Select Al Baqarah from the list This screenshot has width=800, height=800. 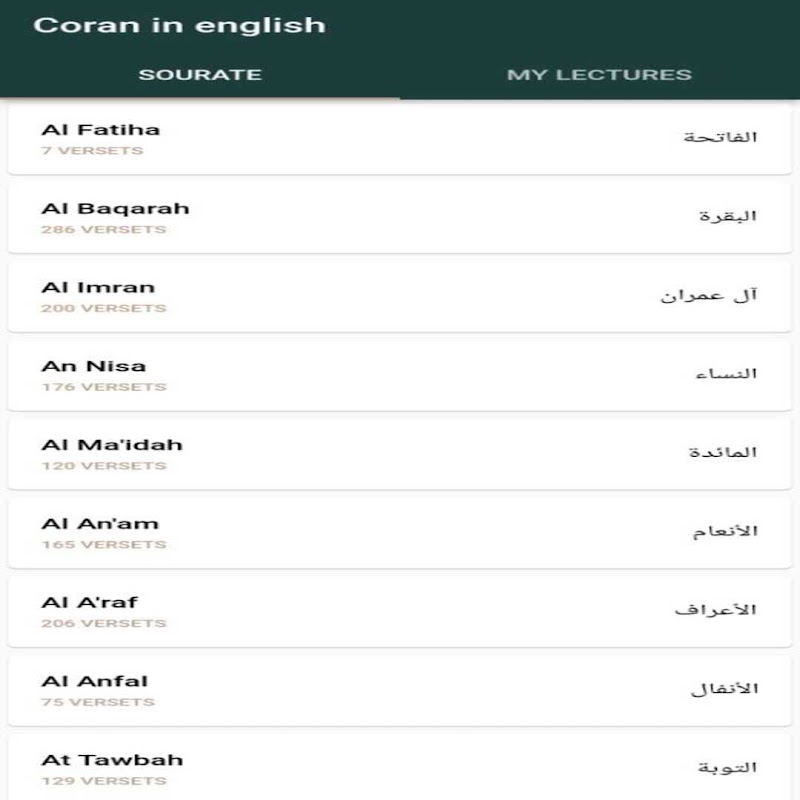400,217
